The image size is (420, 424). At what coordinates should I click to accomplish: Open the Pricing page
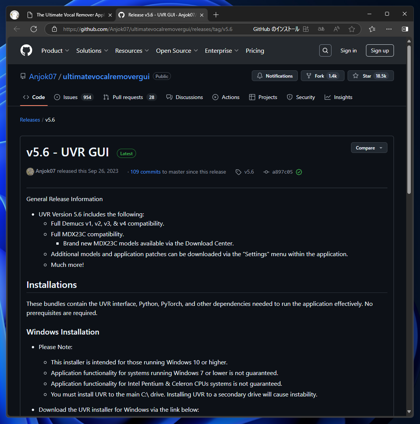255,51
